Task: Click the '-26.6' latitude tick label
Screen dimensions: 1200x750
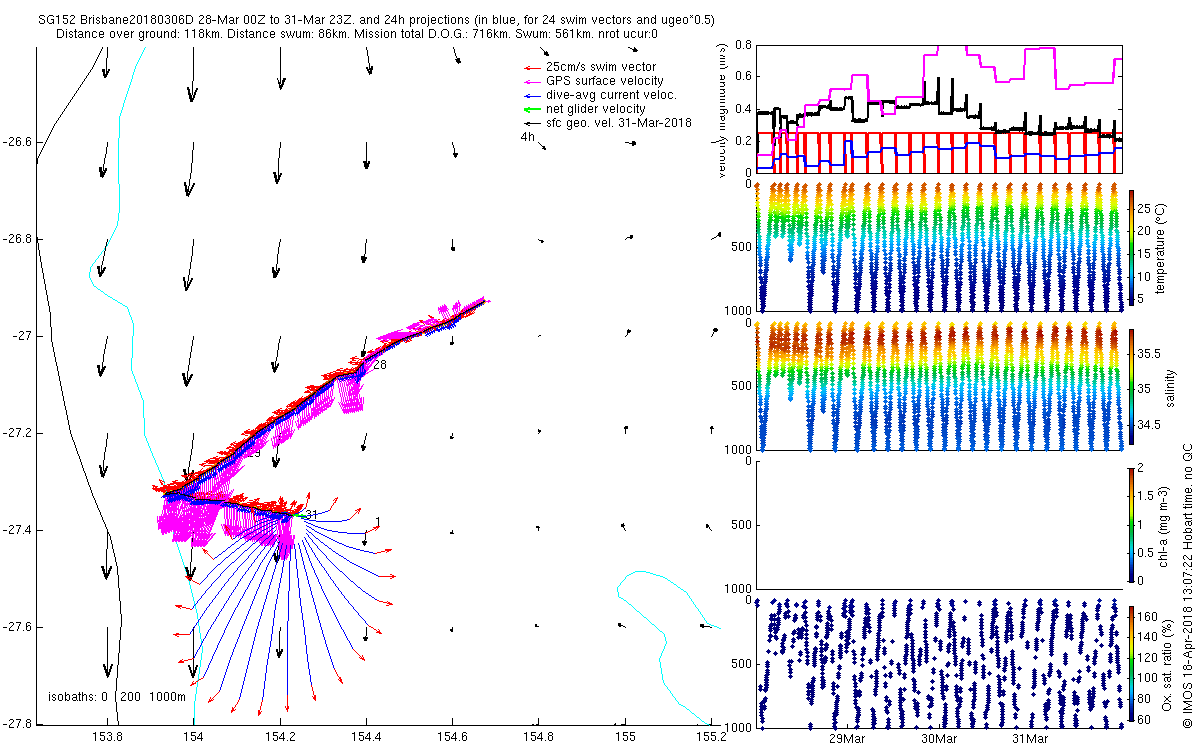Action: [x=16, y=142]
